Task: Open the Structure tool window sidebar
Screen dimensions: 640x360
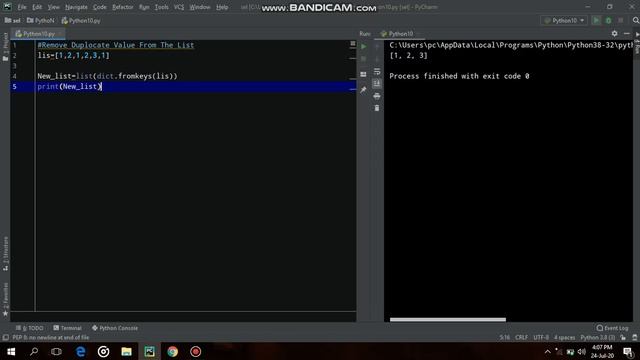Action: click(x=5, y=253)
